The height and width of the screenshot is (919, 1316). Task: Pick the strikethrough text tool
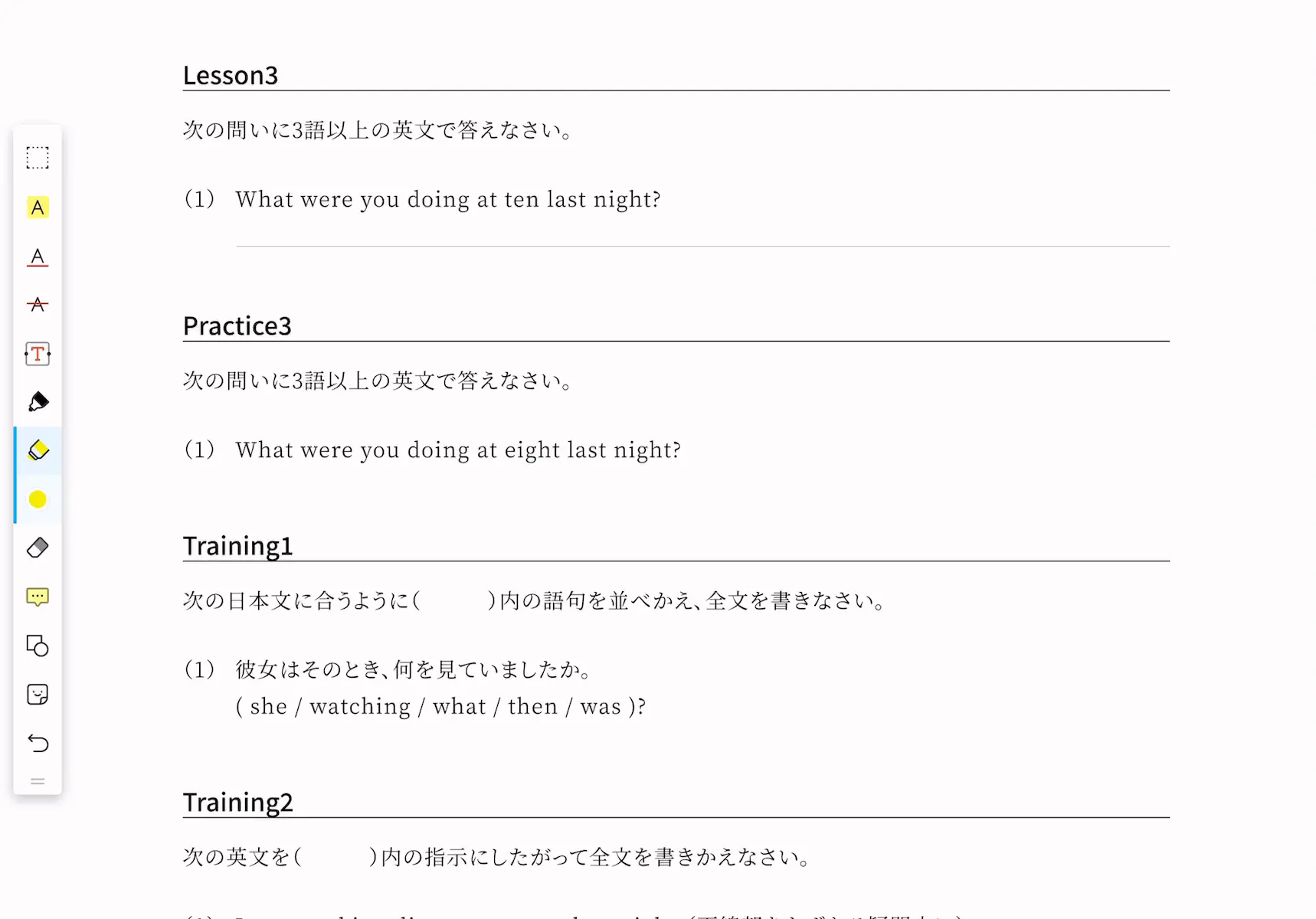click(38, 305)
